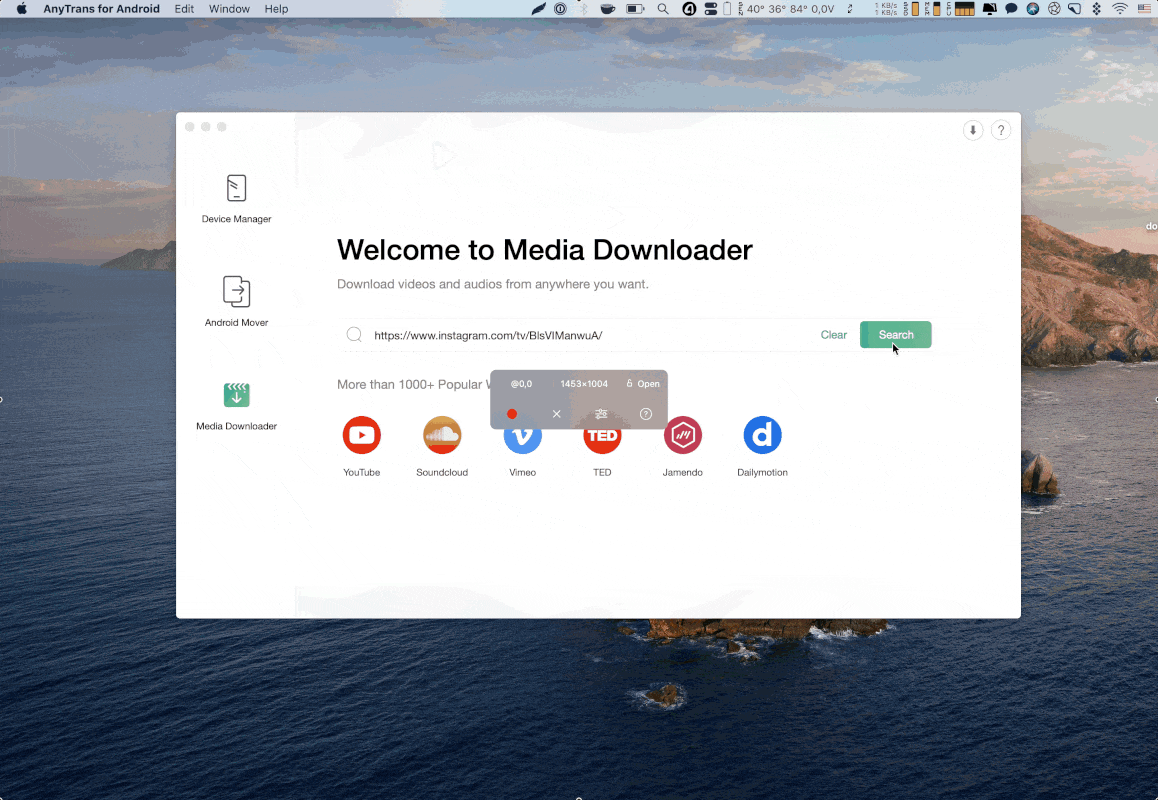
Task: Open the recorder settings sliders icon
Action: (x=601, y=414)
